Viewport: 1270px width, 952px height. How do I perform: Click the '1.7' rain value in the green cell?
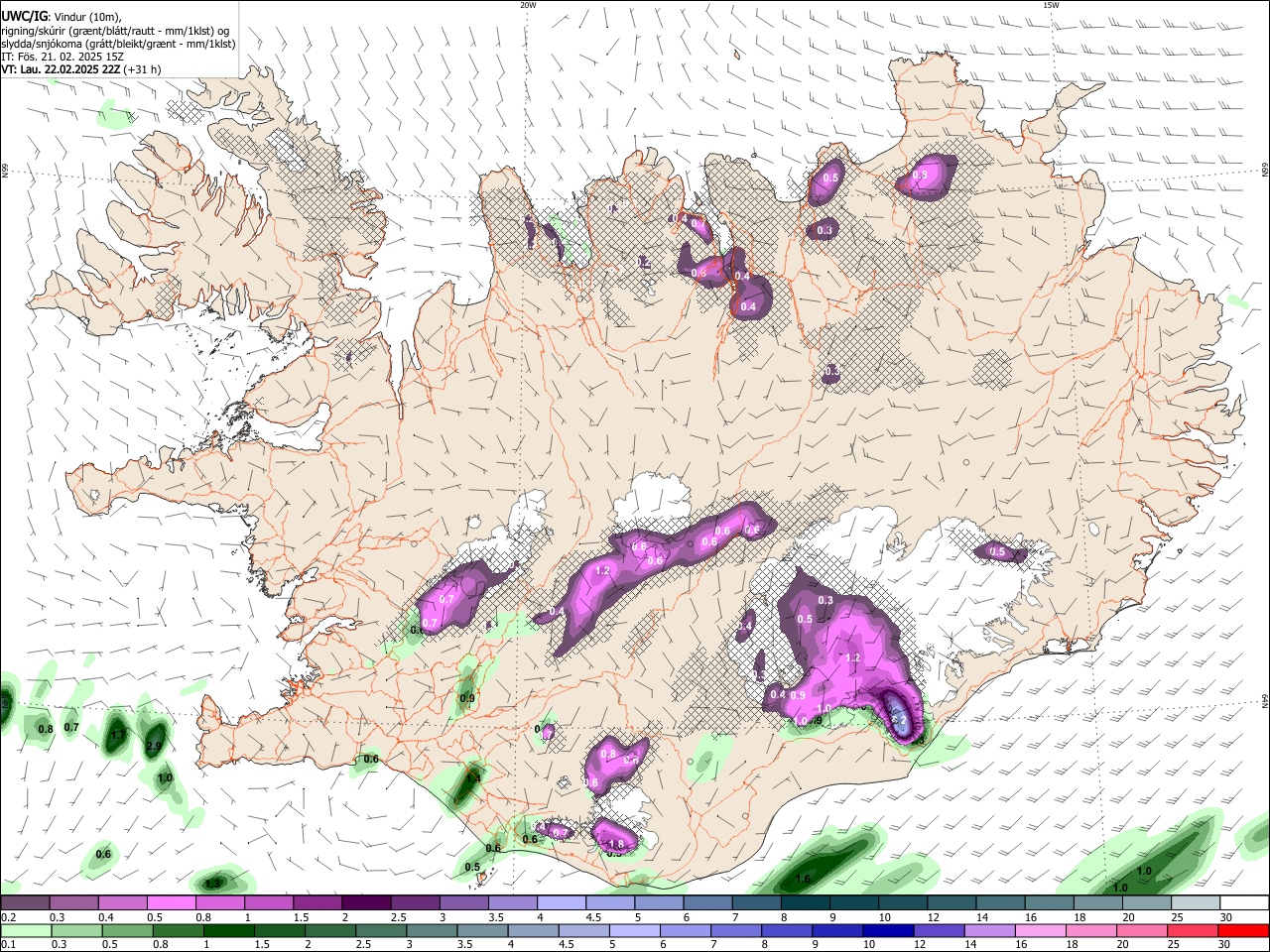pyautogui.click(x=117, y=735)
